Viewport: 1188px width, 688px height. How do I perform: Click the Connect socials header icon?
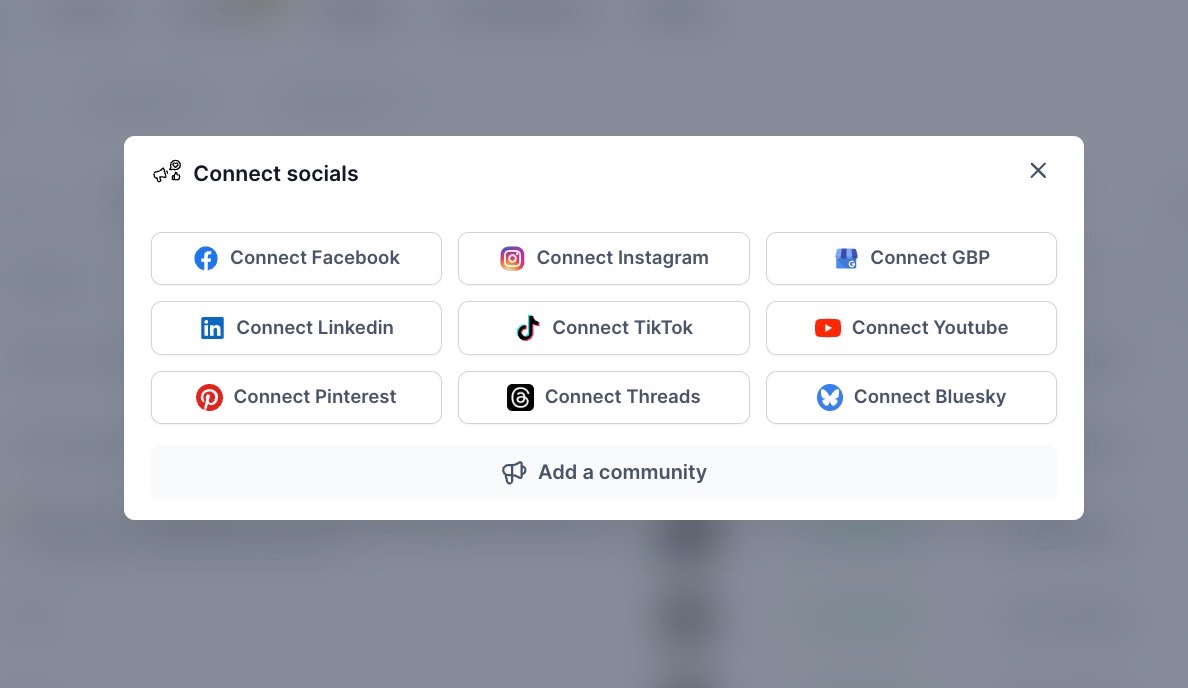167,172
